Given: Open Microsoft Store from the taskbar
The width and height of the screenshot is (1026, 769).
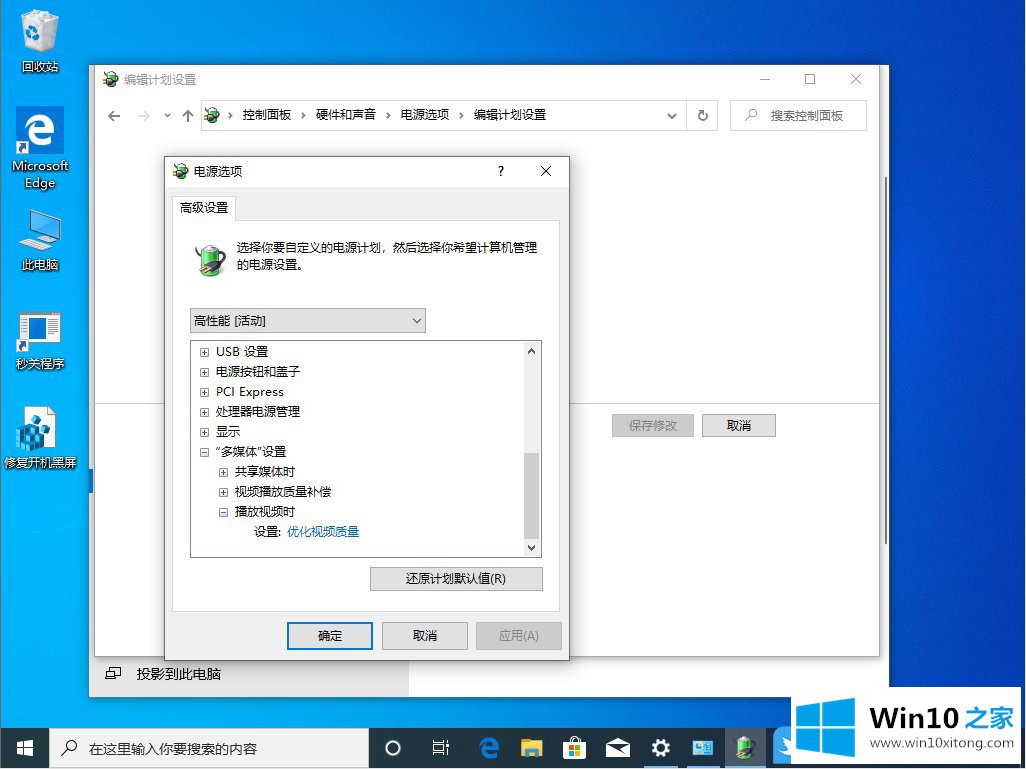Looking at the screenshot, I should pos(574,748).
